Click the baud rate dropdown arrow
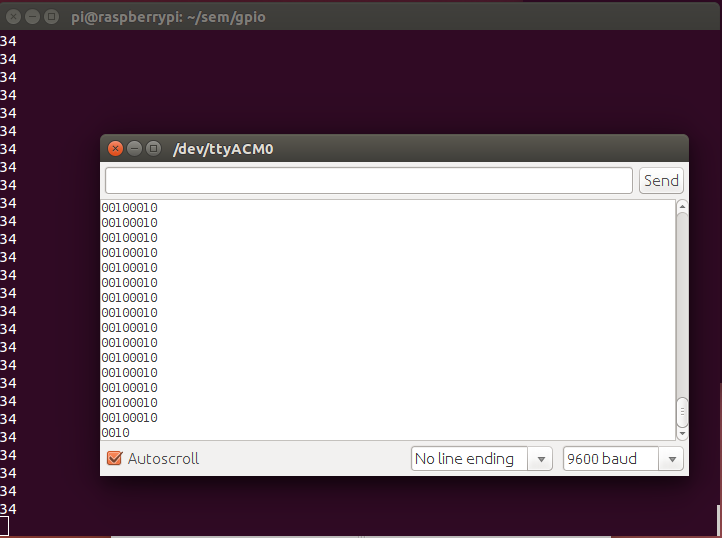722x538 pixels. tap(672, 459)
